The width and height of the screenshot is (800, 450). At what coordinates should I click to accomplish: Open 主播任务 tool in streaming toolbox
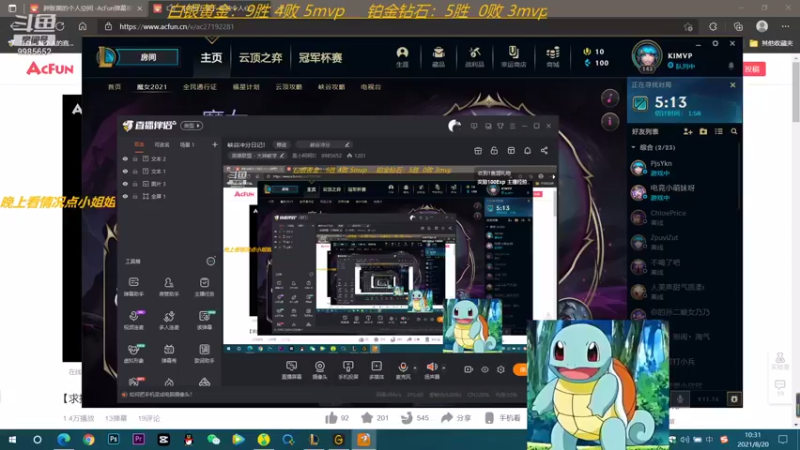point(204,287)
